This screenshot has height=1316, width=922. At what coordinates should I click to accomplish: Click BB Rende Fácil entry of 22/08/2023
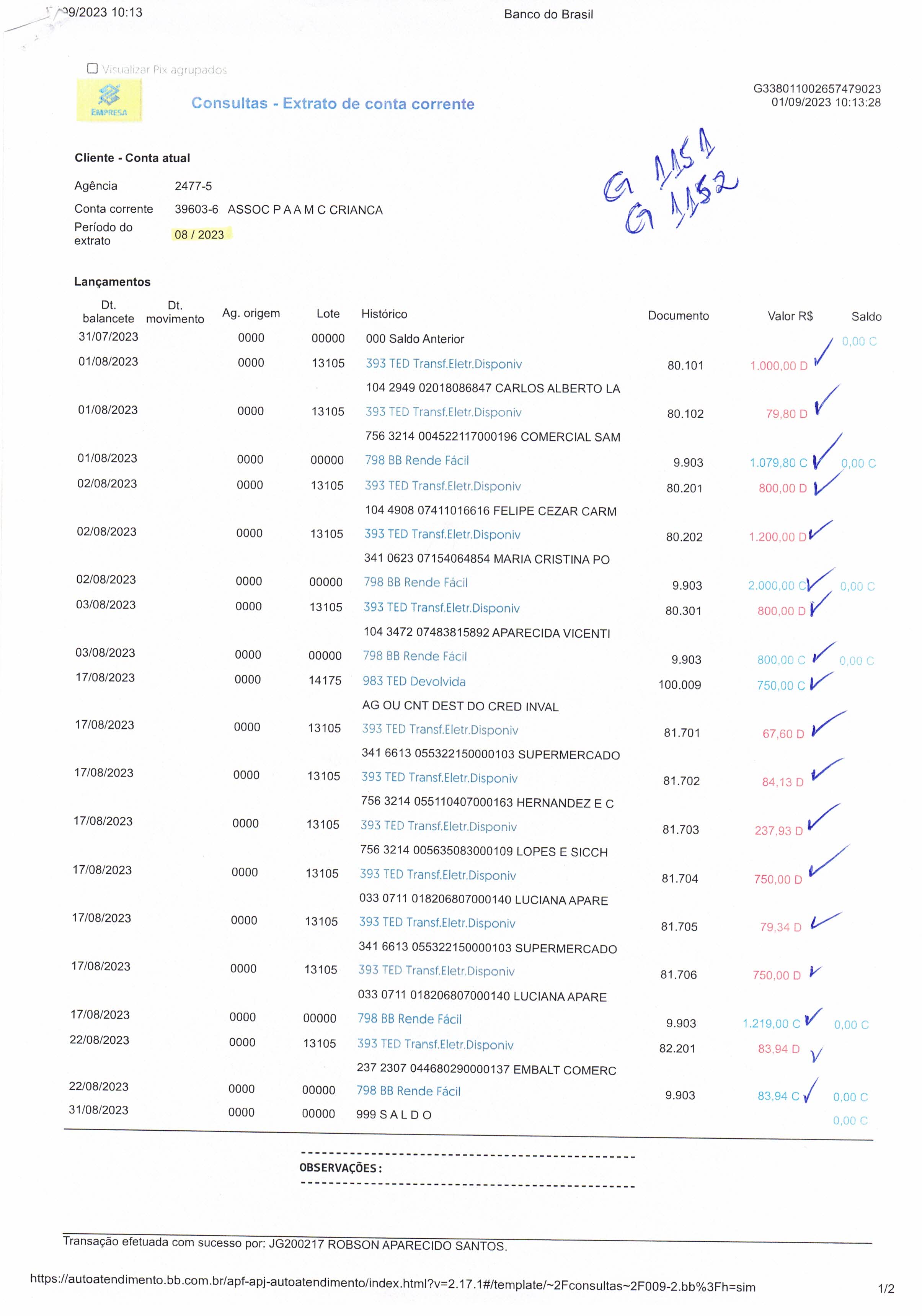(408, 1091)
